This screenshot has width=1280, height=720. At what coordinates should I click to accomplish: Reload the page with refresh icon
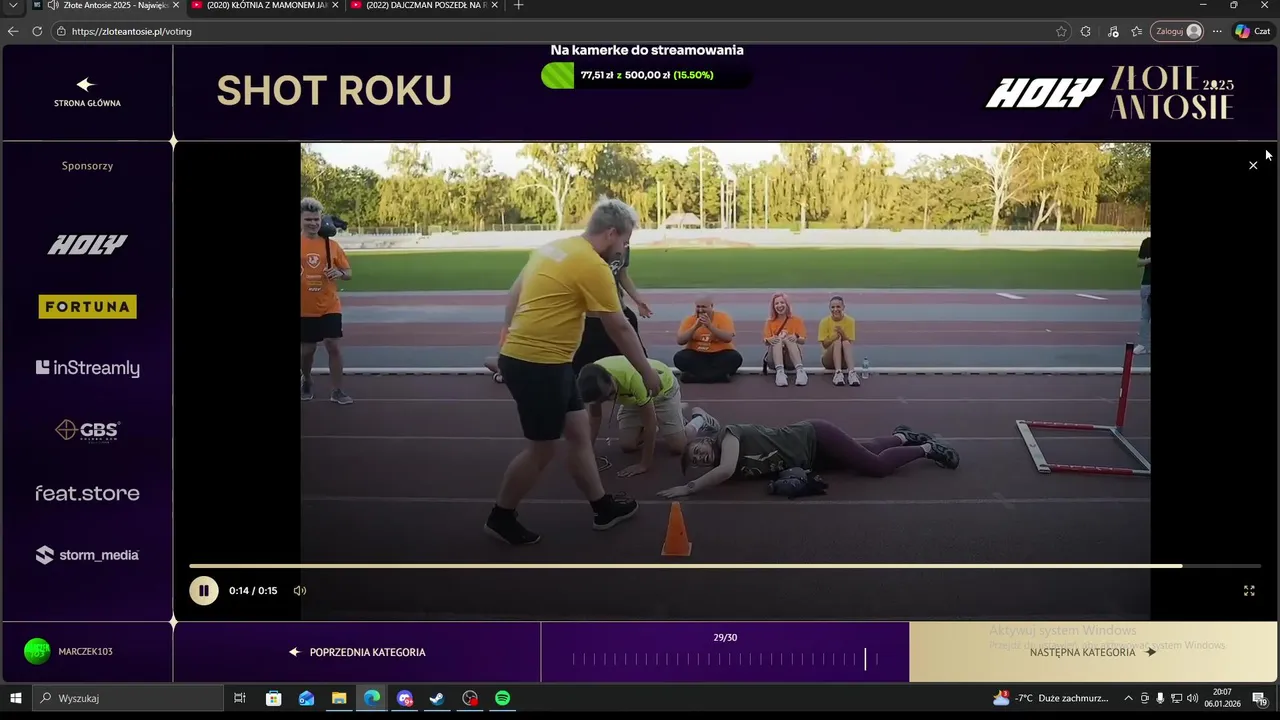[37, 31]
